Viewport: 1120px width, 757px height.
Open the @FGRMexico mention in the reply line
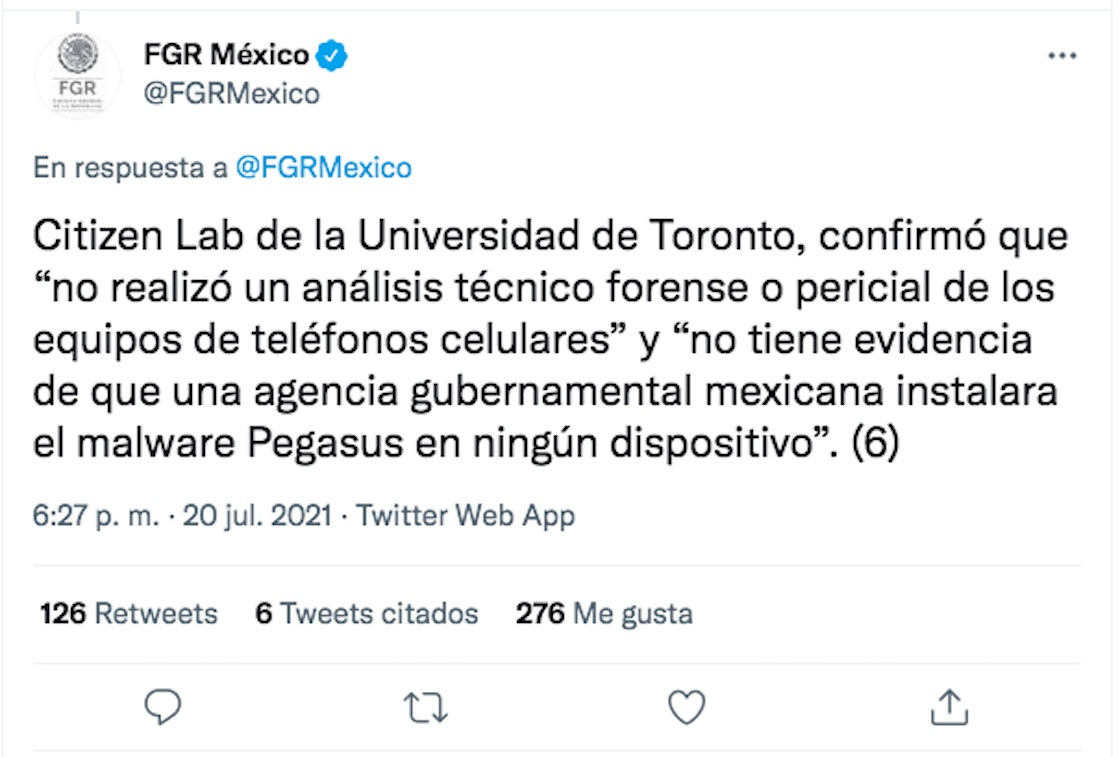click(x=323, y=168)
